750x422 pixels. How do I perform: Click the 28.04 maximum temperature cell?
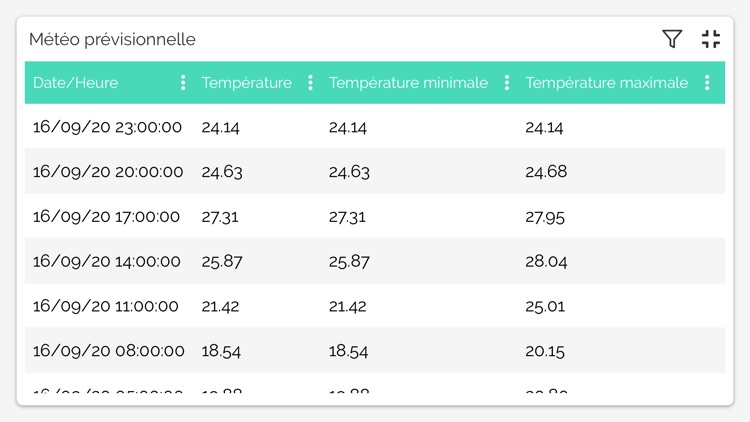(x=546, y=261)
